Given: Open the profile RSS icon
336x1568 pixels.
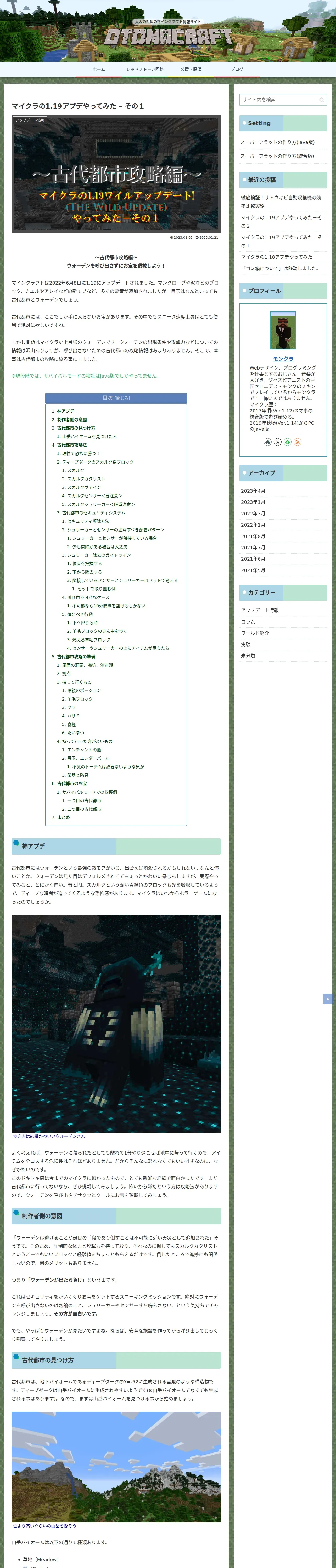Looking at the screenshot, I should pyautogui.click(x=298, y=442).
